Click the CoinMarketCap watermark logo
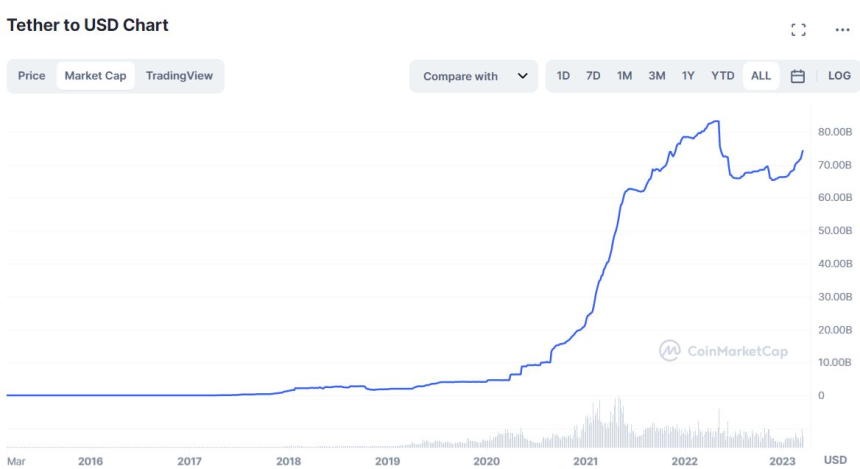 [723, 351]
